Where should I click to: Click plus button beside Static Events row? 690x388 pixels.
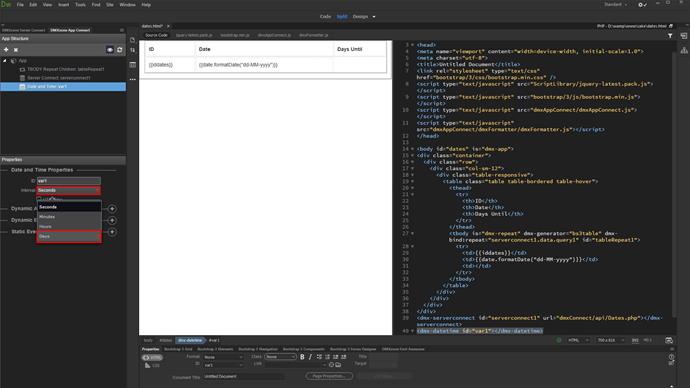(112, 232)
